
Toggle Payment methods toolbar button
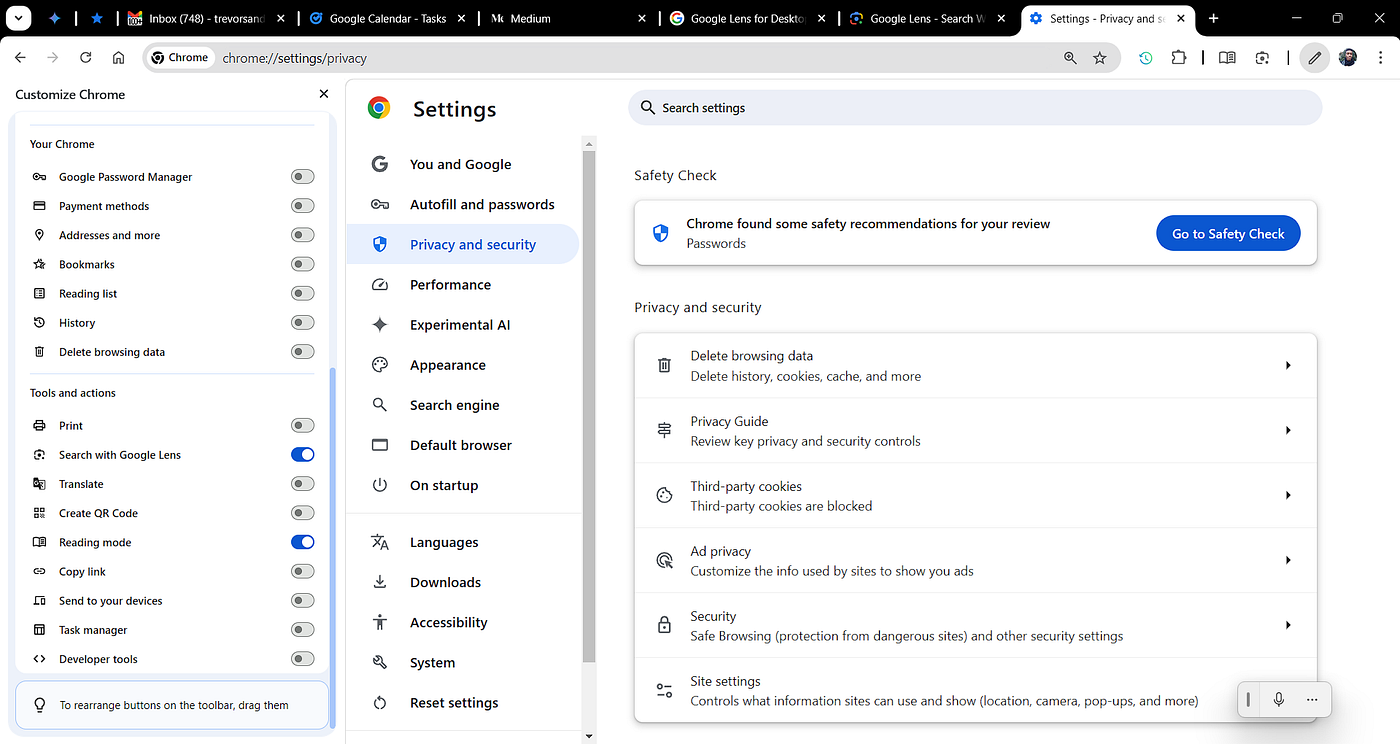tap(302, 206)
